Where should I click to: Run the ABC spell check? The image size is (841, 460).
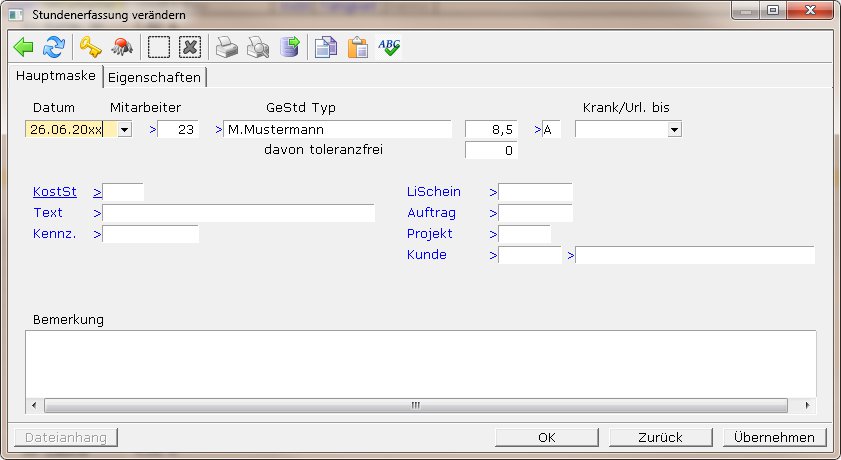389,47
